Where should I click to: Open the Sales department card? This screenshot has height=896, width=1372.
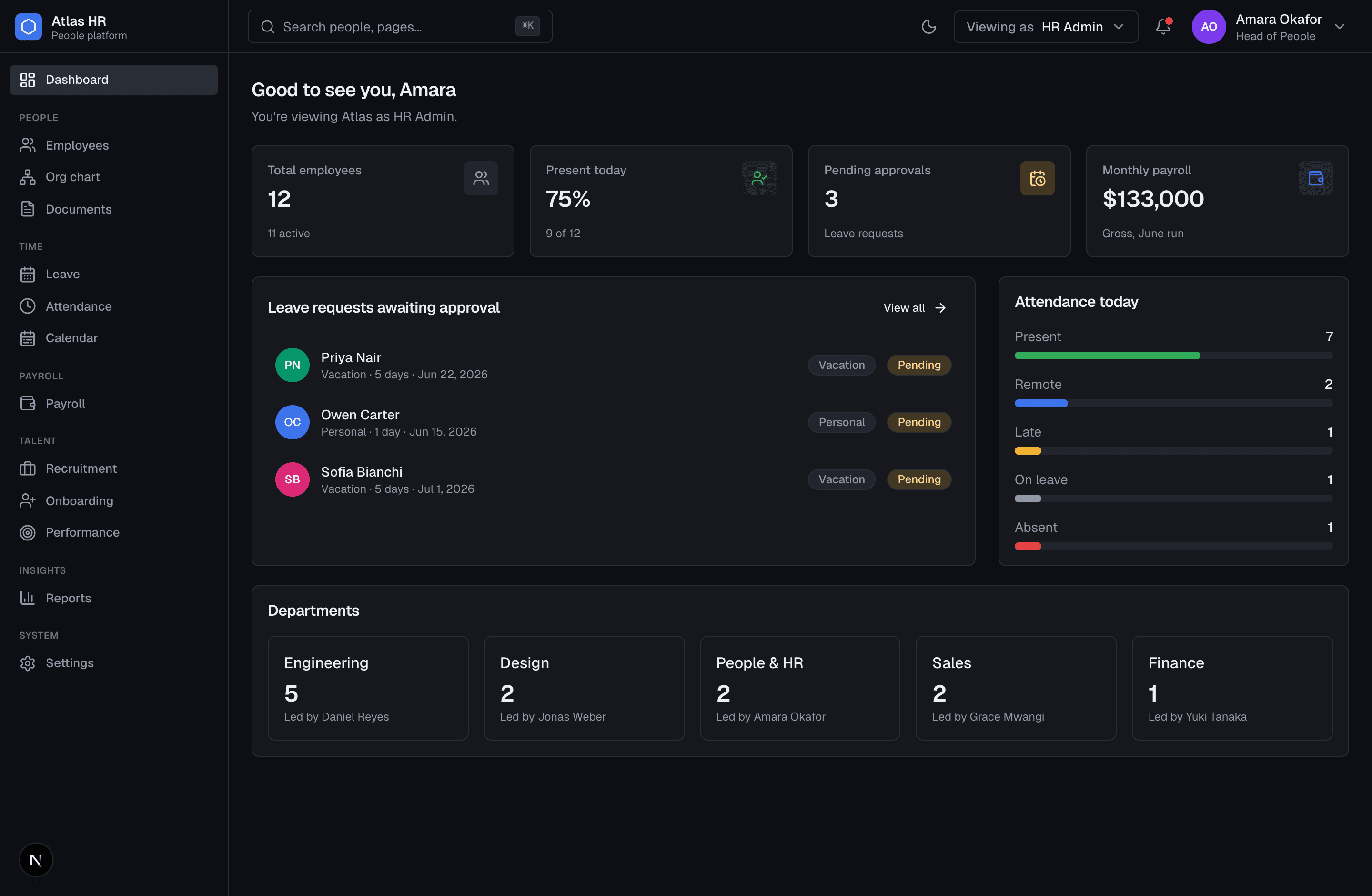coord(1016,688)
